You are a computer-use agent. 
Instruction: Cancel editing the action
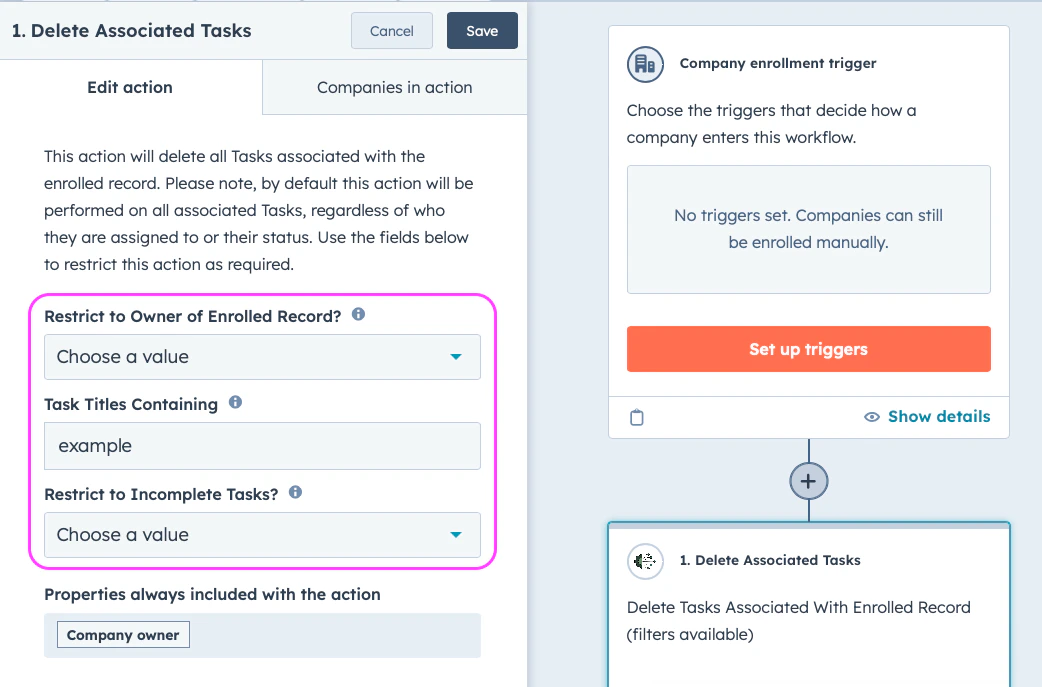click(391, 30)
